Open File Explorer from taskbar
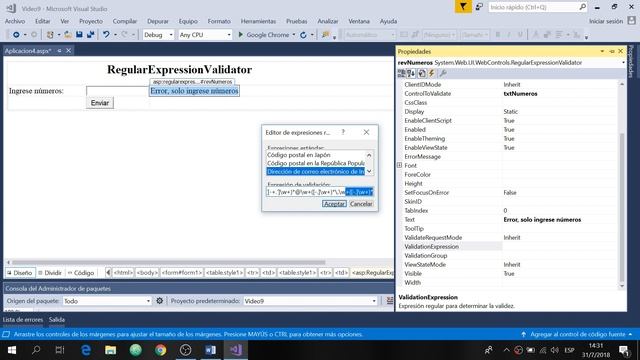The width and height of the screenshot is (640, 360). click(111, 350)
